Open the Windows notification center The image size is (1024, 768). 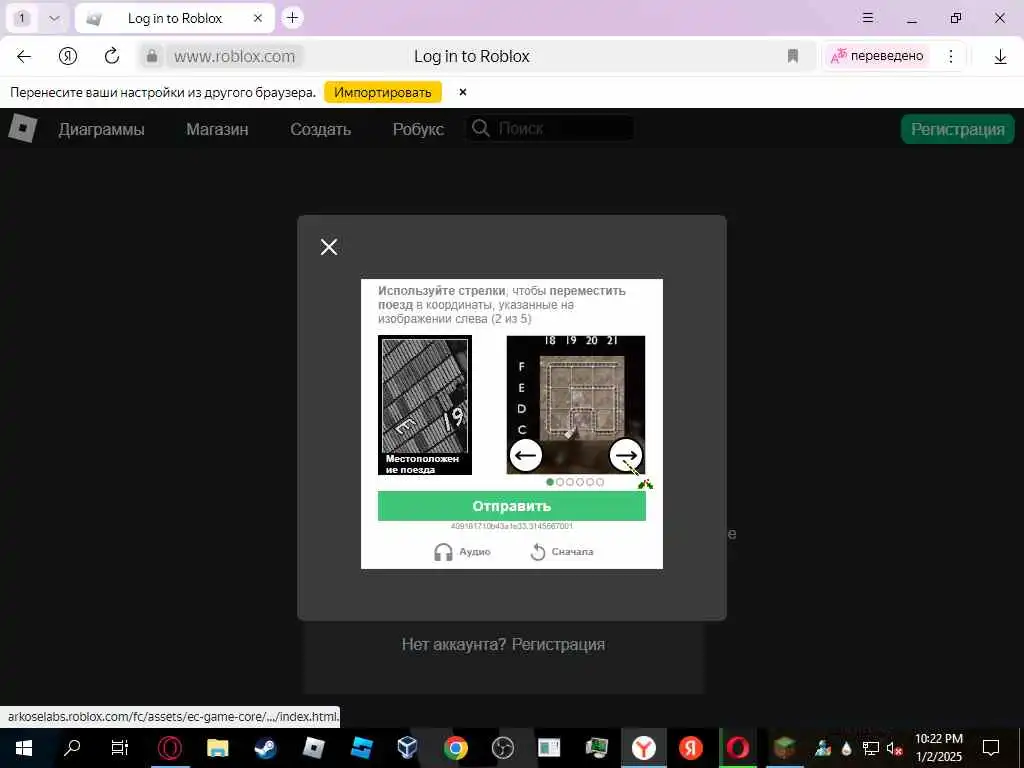click(991, 748)
